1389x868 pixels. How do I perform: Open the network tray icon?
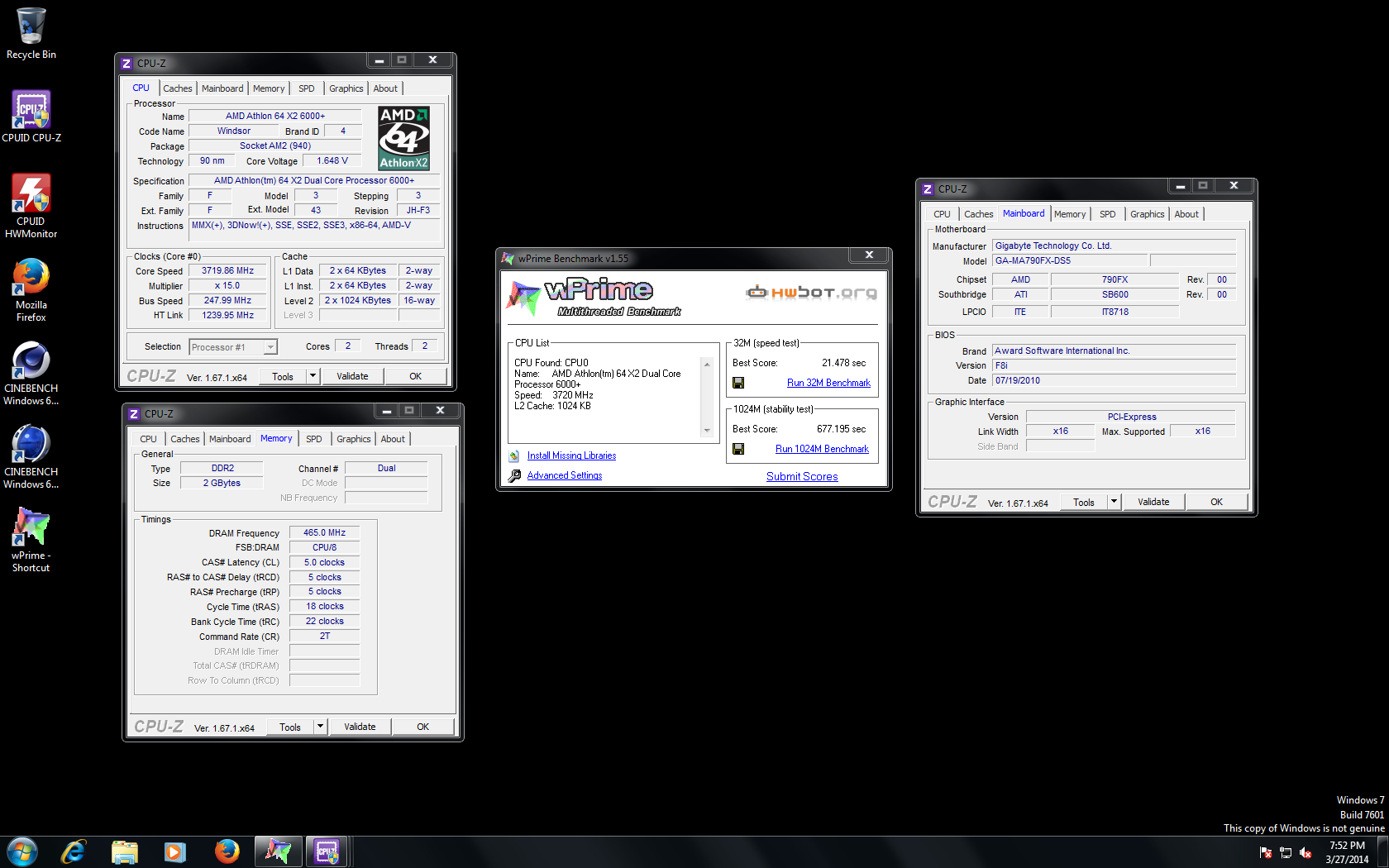[1286, 852]
